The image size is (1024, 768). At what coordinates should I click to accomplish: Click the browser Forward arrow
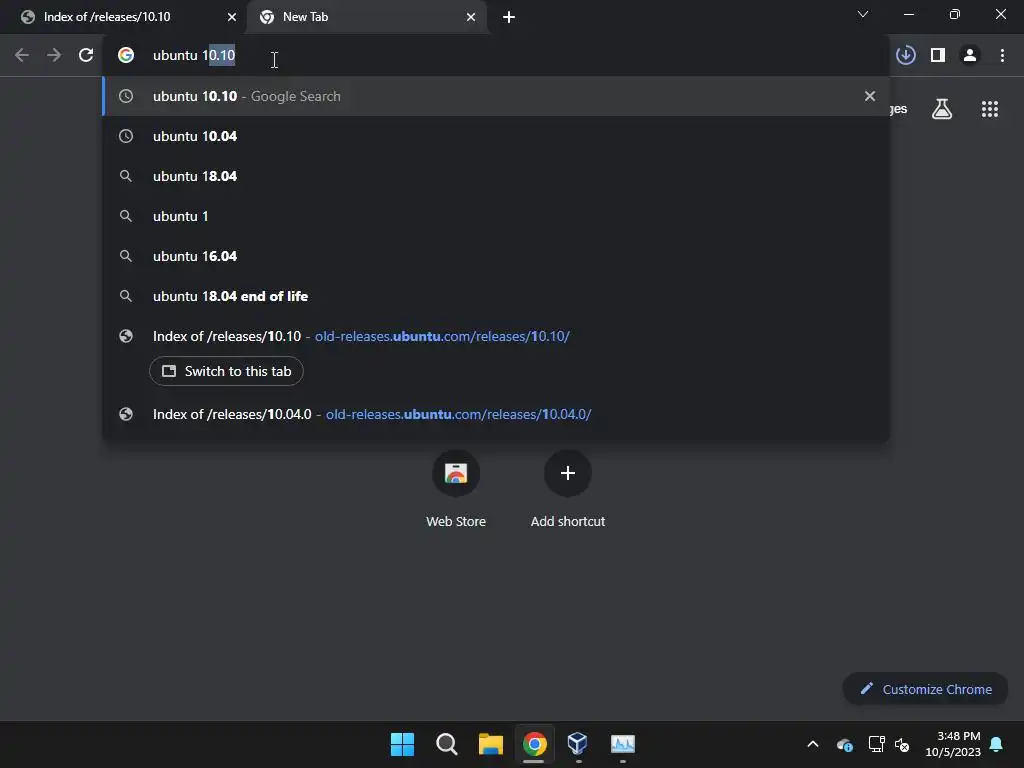(x=54, y=56)
